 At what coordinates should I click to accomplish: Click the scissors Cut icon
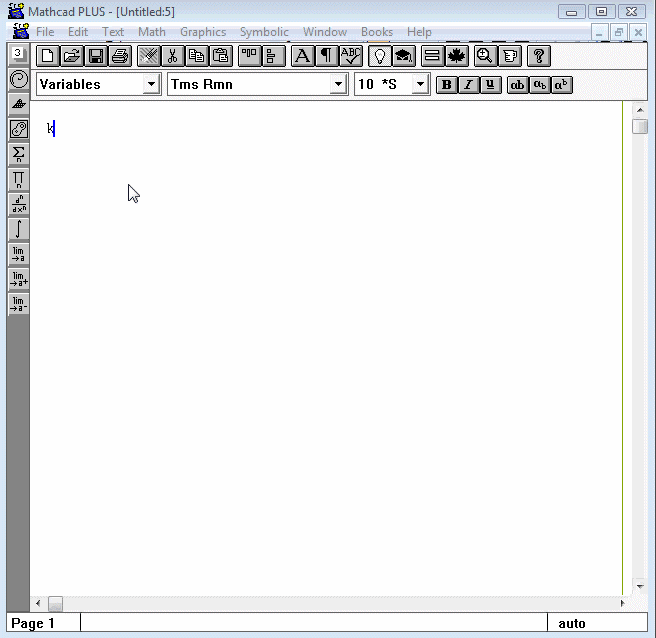coord(172,56)
